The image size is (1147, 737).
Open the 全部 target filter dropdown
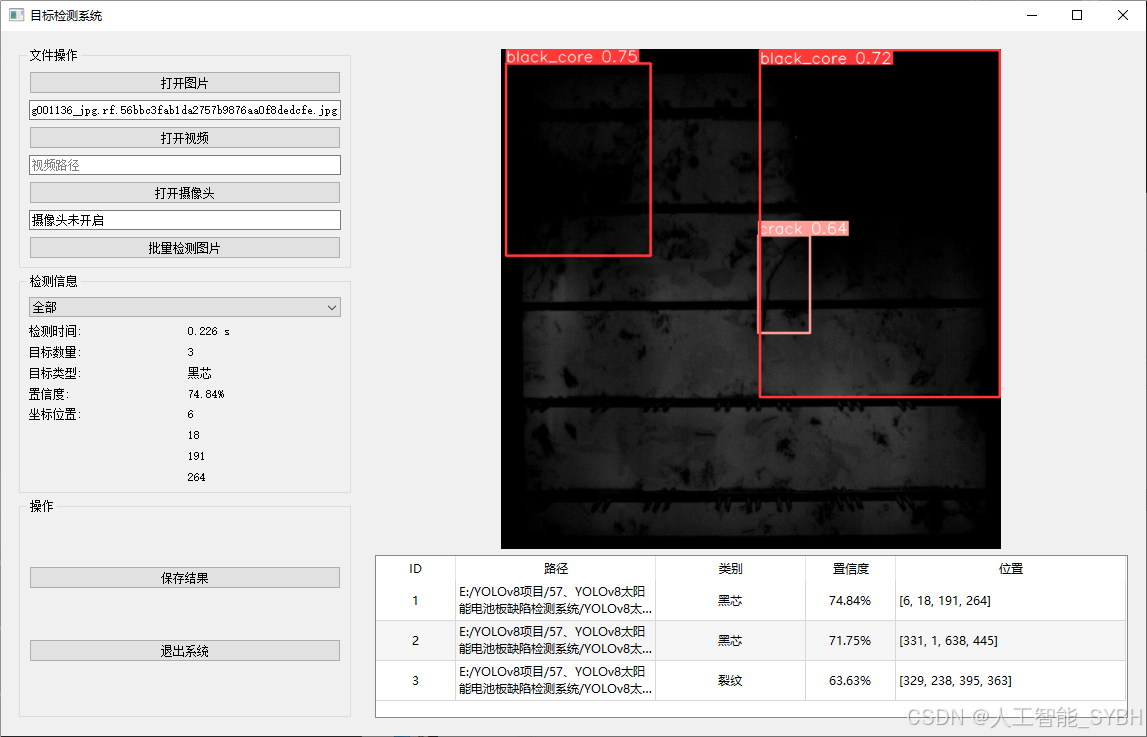coord(184,307)
